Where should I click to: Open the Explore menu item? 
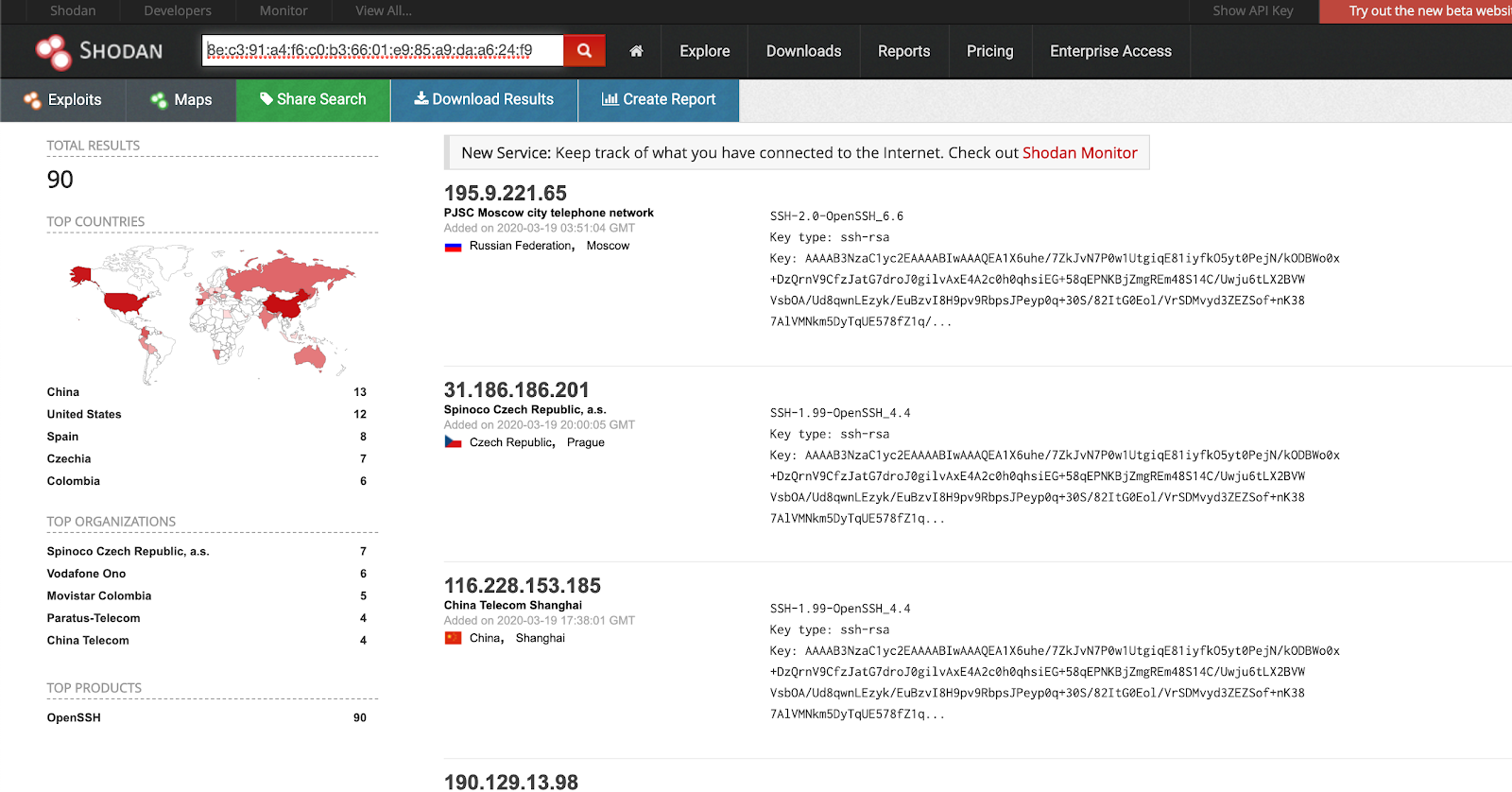pyautogui.click(x=705, y=51)
